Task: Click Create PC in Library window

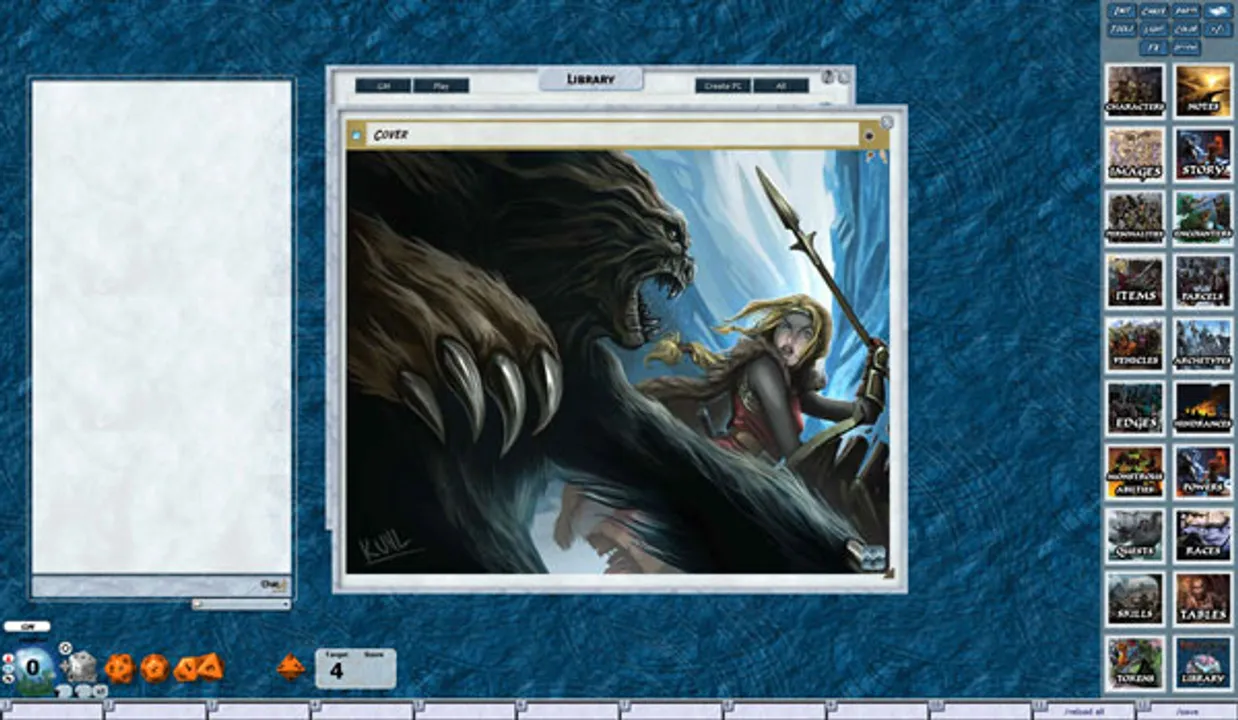Action: [x=723, y=86]
